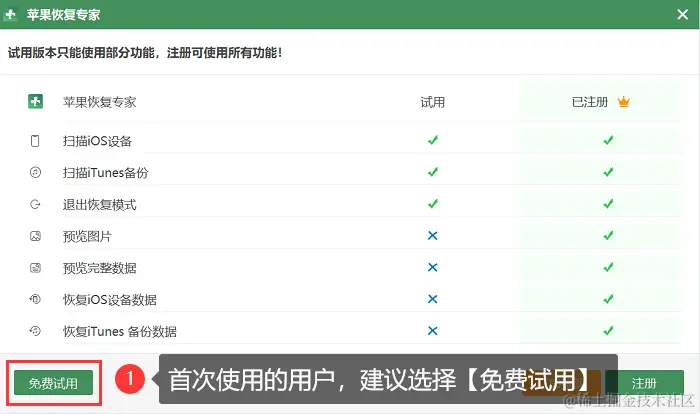Click the 试用 checkmark for 退出恢复模式
The width and height of the screenshot is (700, 414).
433,204
